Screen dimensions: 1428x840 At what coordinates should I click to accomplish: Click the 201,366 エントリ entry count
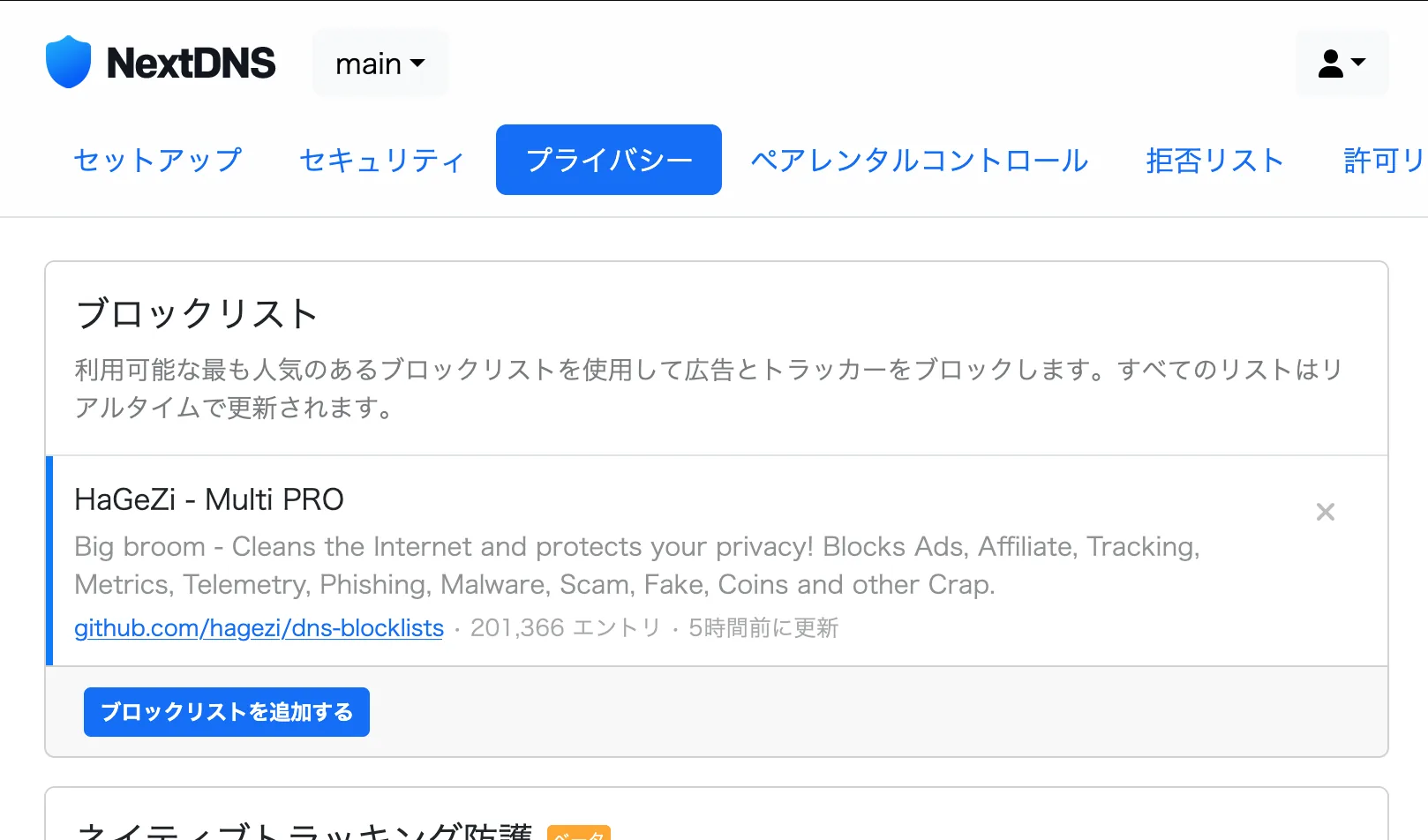click(x=565, y=628)
